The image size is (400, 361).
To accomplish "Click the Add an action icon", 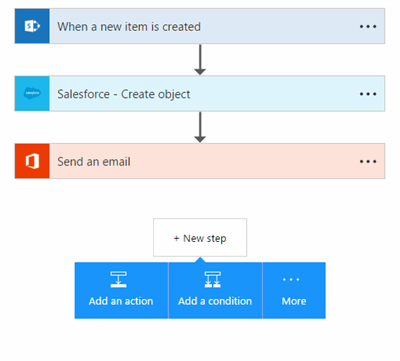I will pyautogui.click(x=118, y=279).
